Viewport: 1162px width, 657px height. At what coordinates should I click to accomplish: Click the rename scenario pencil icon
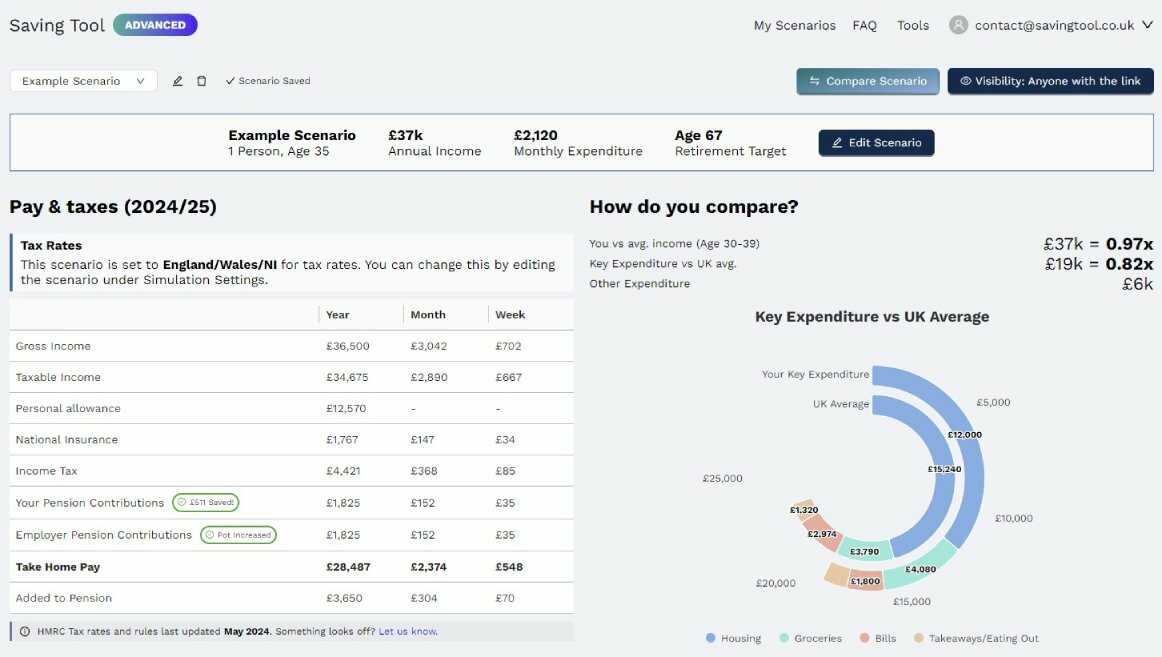pos(177,80)
